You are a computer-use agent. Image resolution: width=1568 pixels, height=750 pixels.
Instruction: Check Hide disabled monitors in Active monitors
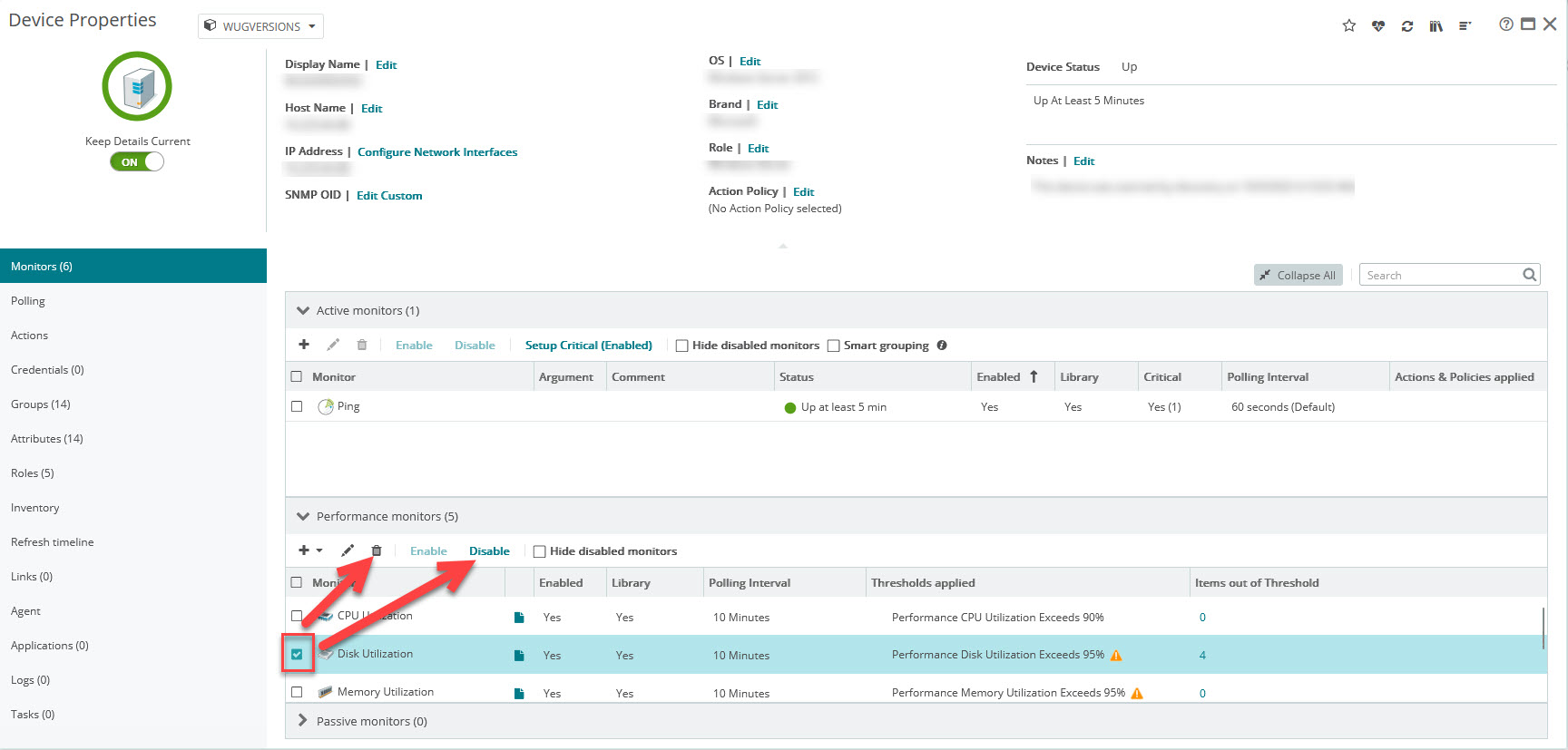[681, 346]
